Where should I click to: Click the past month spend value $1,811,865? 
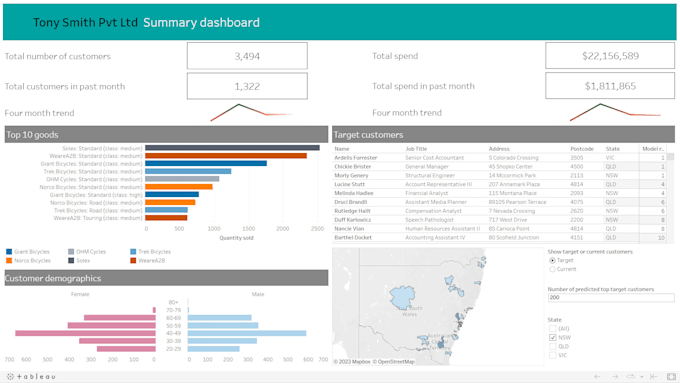tap(610, 86)
